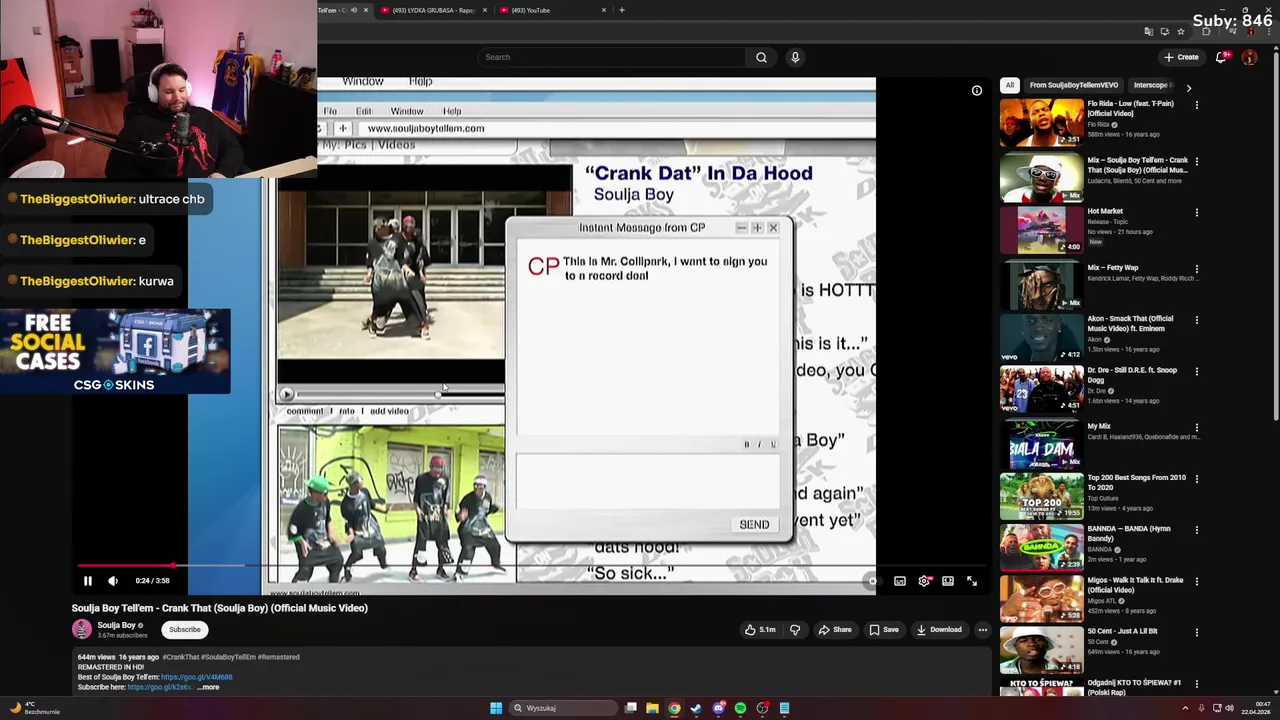Click Wyszukaj taskbar search box
1280x720 pixels.
click(x=562, y=708)
